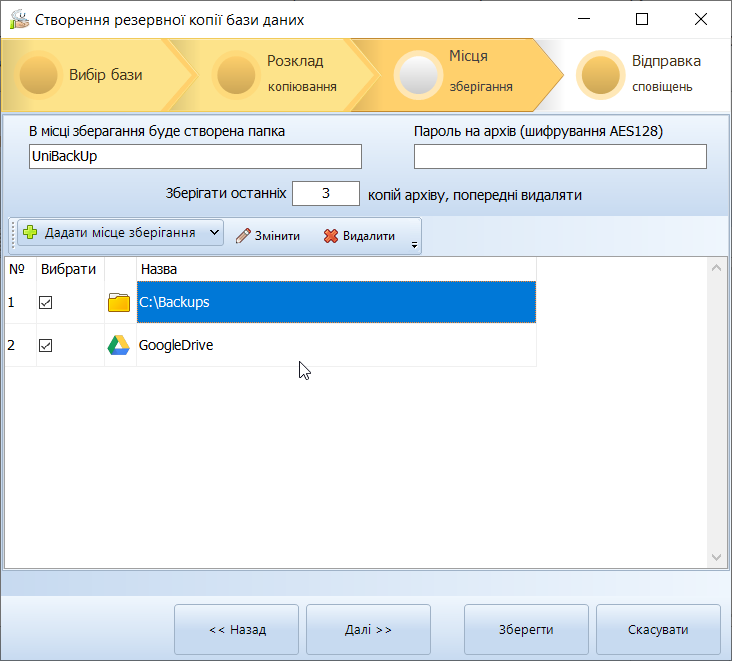The width and height of the screenshot is (732, 661).
Task: Click the list scrollbar down arrow
Action: click(717, 557)
